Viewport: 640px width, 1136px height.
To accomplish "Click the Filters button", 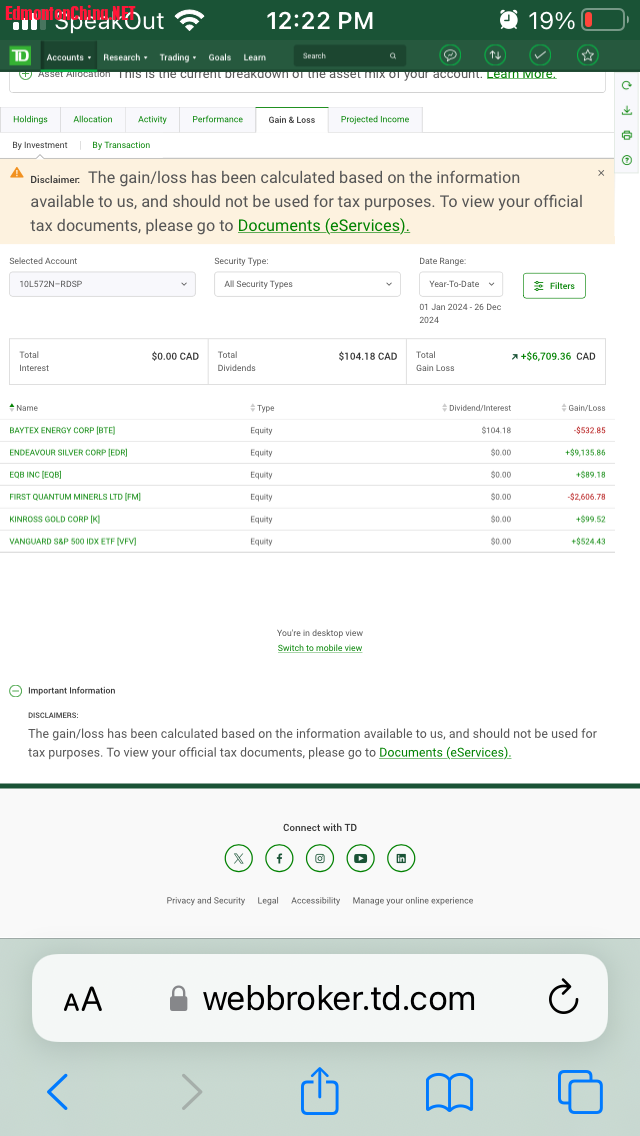I will coord(554,286).
